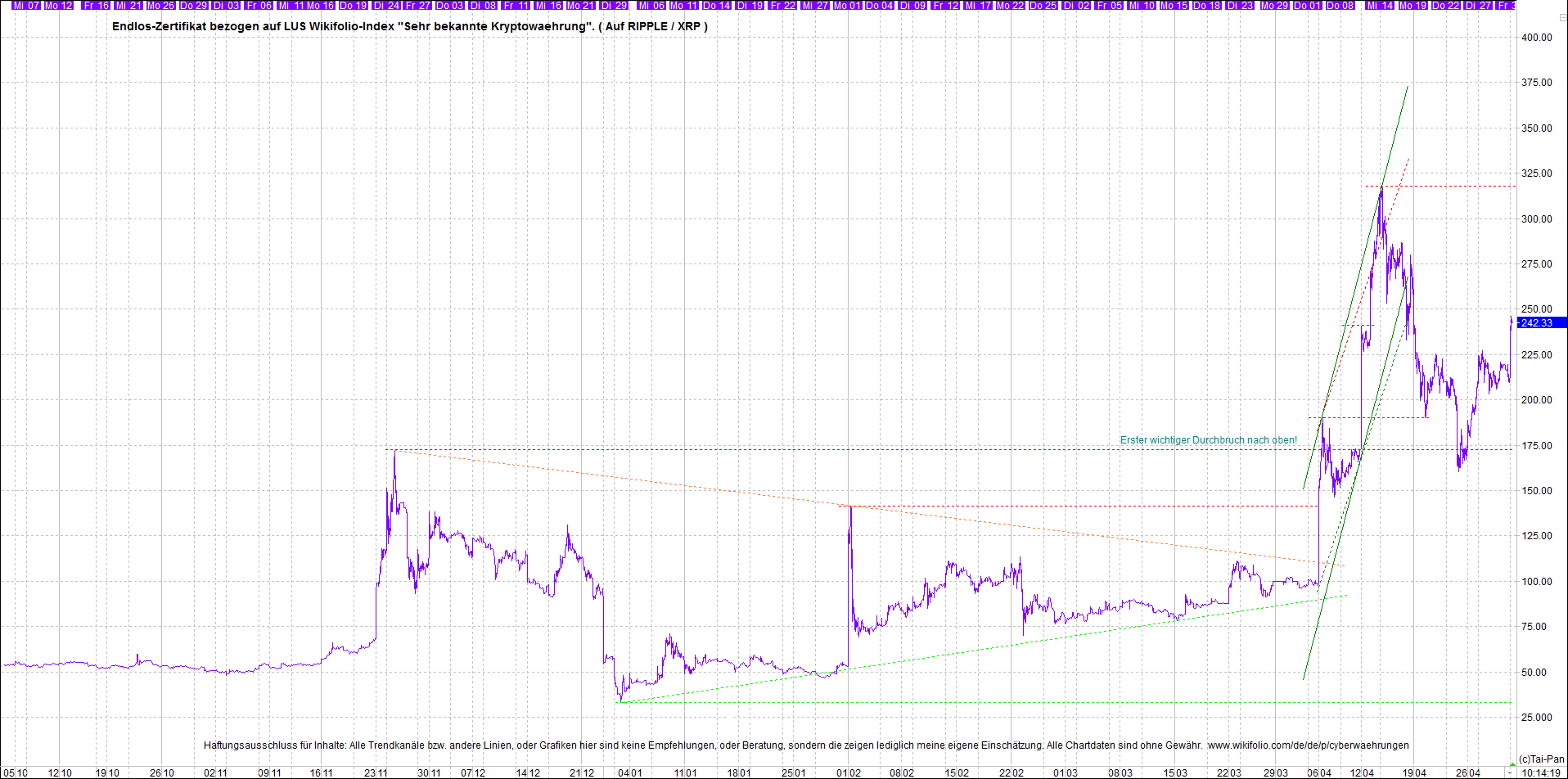Image resolution: width=1568 pixels, height=779 pixels.
Task: Select the 'Erster wichtiger Durchbruch nach oben!' annotation
Action: click(x=1208, y=440)
